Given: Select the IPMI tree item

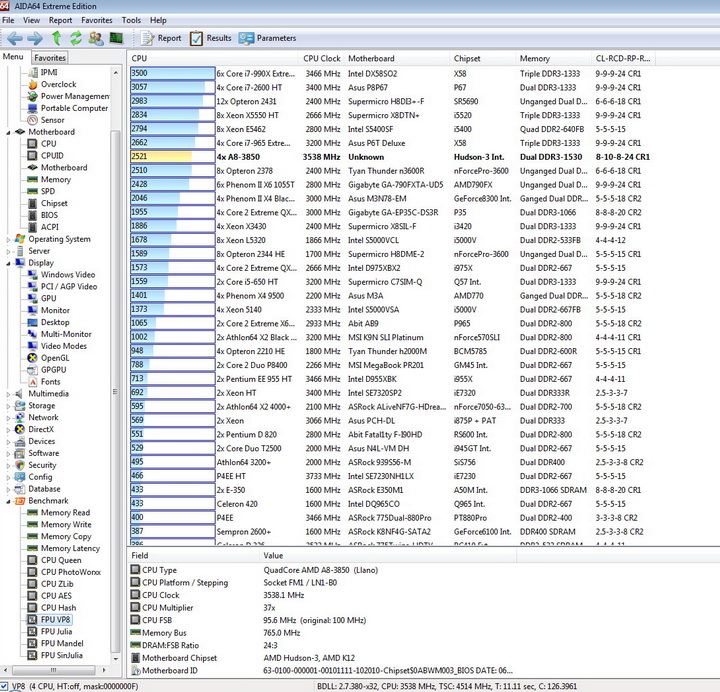Looking at the screenshot, I should coord(49,72).
